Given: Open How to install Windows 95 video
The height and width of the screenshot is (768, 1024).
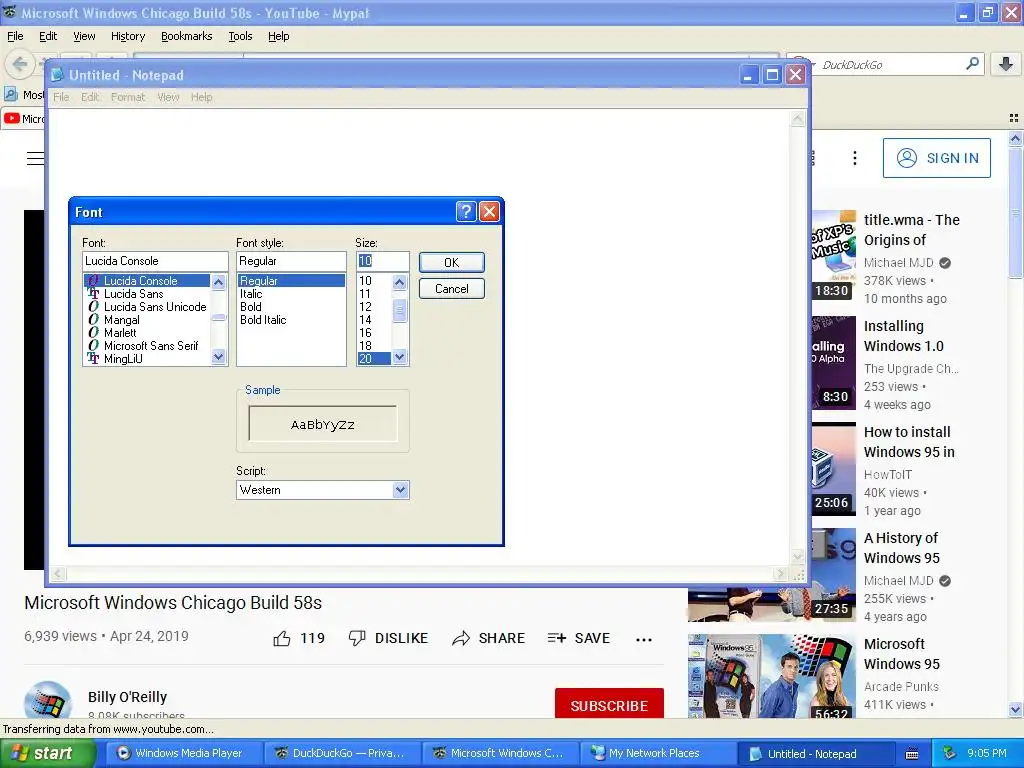Looking at the screenshot, I should pos(909,442).
